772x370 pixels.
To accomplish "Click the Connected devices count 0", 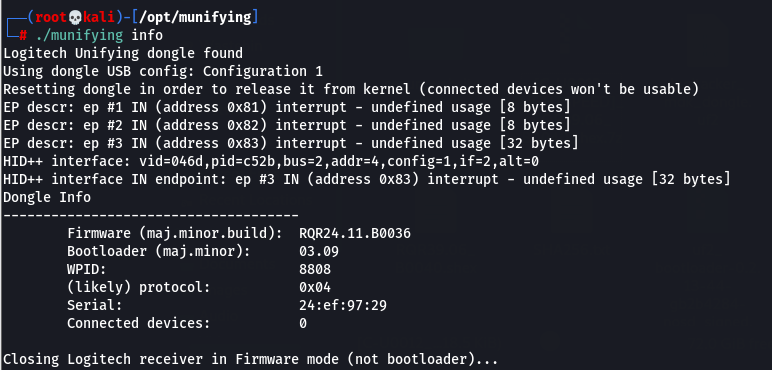I will point(303,323).
